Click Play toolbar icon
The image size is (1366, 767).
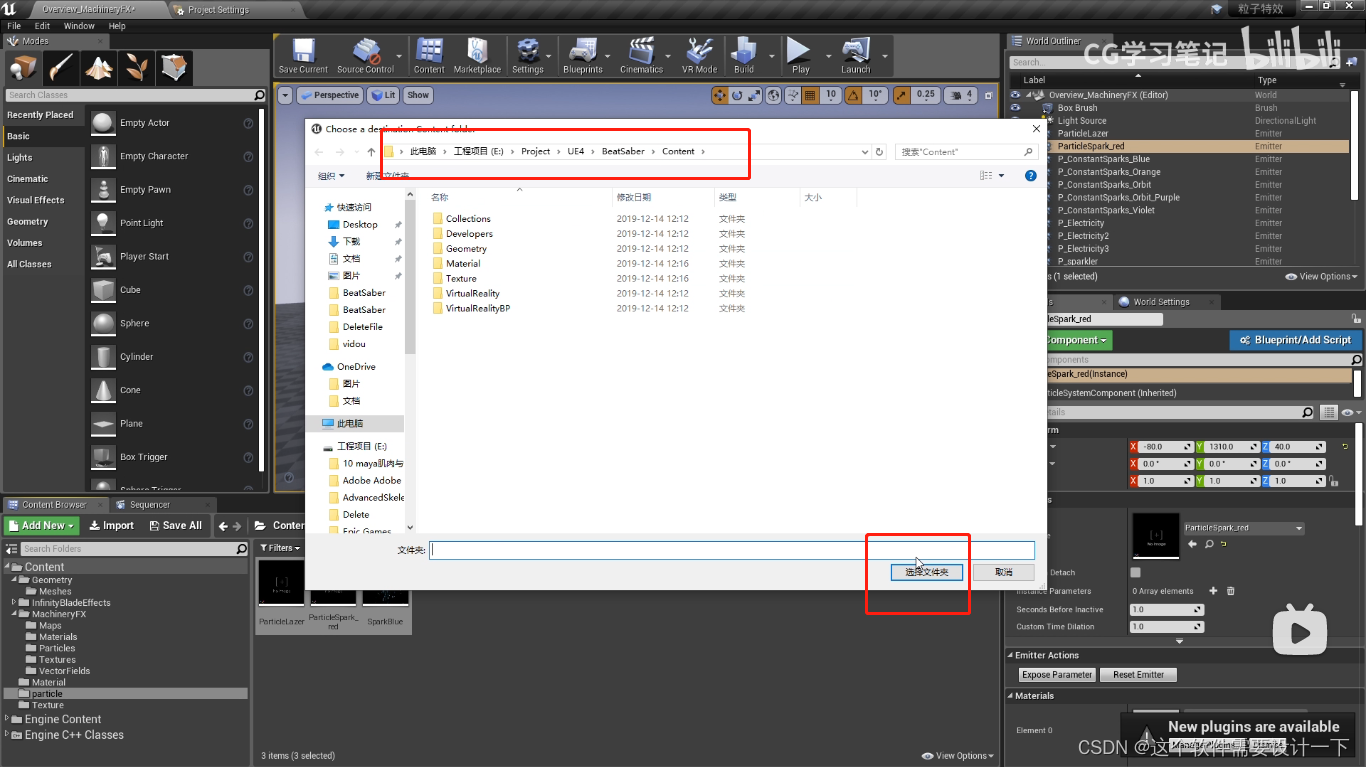click(x=800, y=56)
